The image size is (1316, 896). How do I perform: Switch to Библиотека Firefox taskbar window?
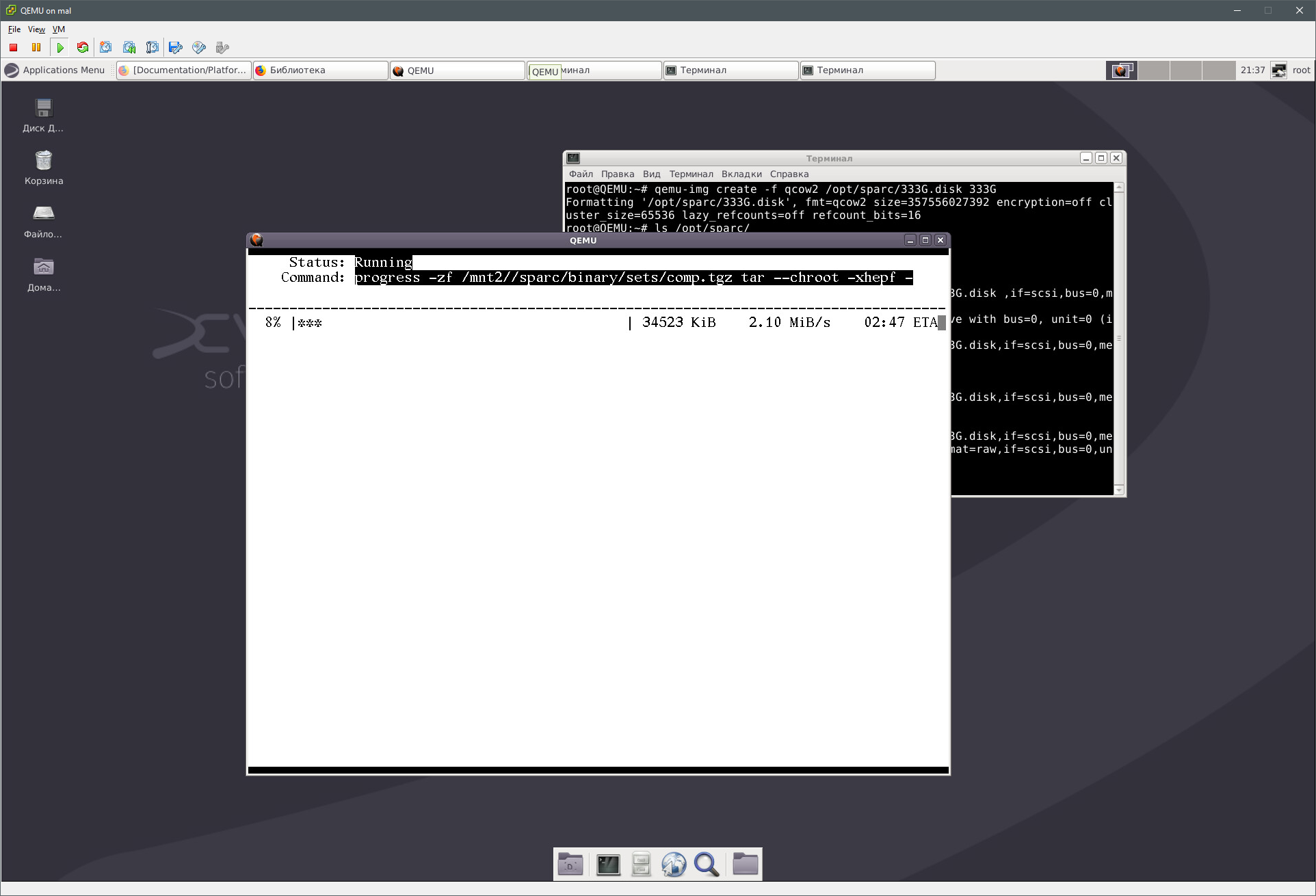pos(320,70)
